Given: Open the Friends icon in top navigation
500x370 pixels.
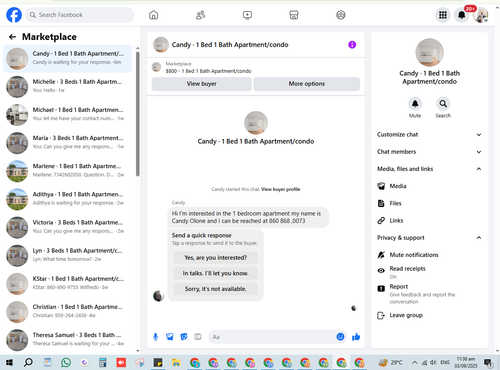Looking at the screenshot, I should click(x=200, y=15).
